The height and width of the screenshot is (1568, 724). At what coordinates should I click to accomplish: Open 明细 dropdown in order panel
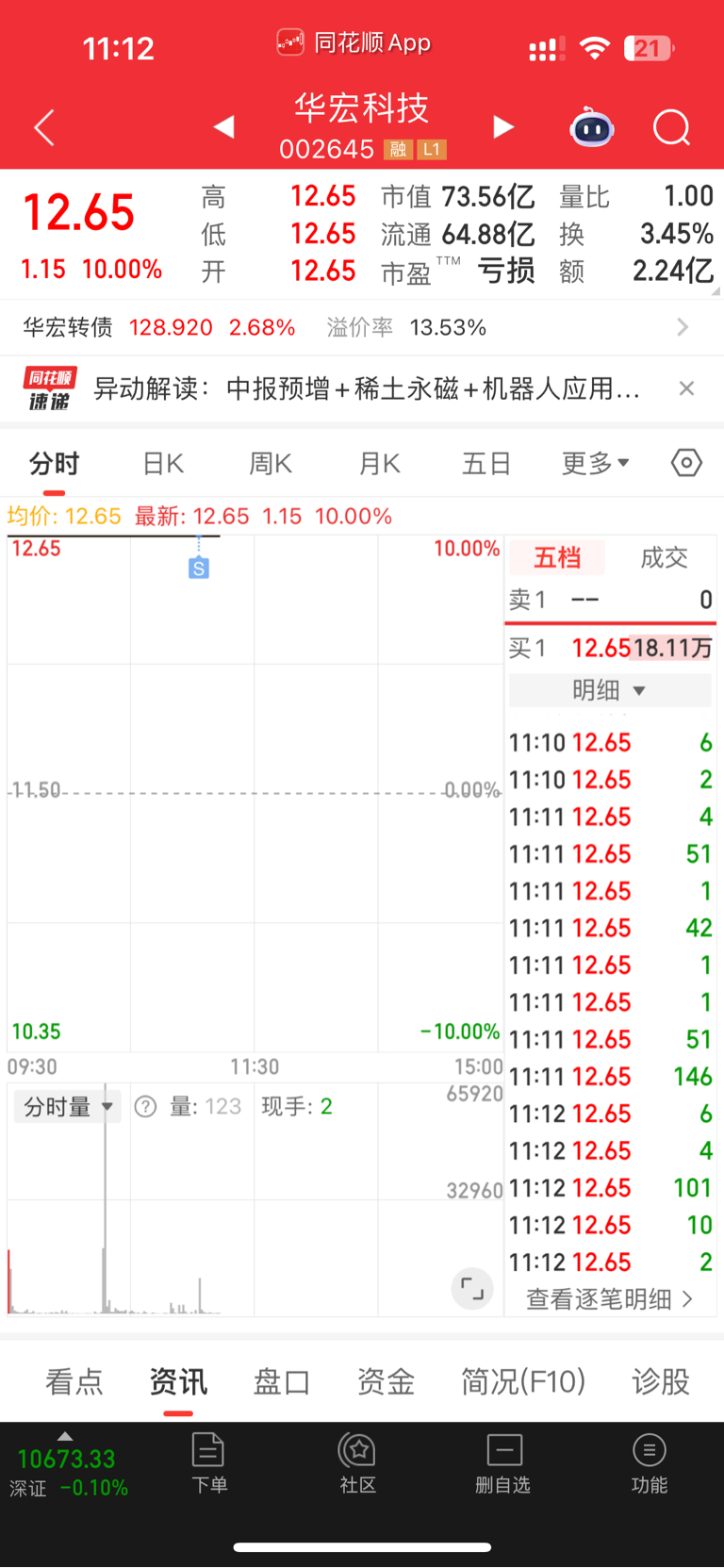tap(610, 690)
